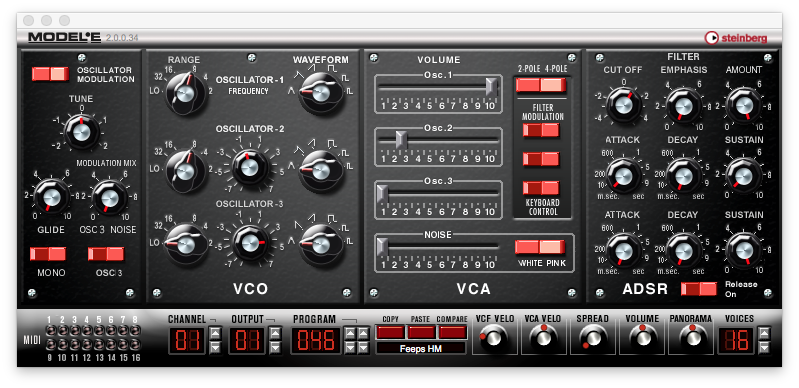Click the Oscillator-2 range knob

pyautogui.click(x=185, y=171)
